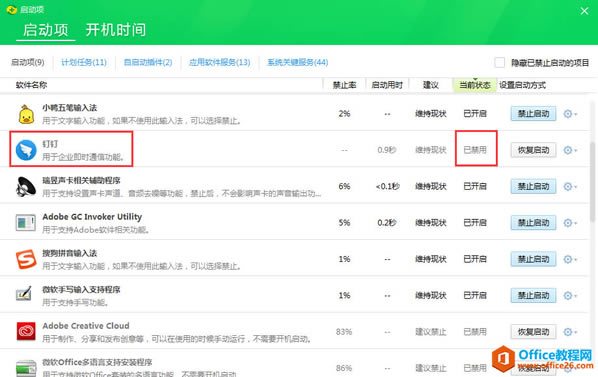The width and height of the screenshot is (598, 377).
Task: Click the 5% 禁止率 value
Action: [344, 223]
